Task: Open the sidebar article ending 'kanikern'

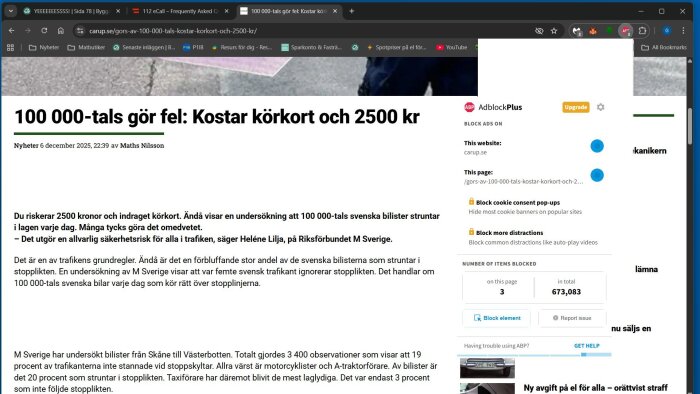Action: click(x=650, y=151)
